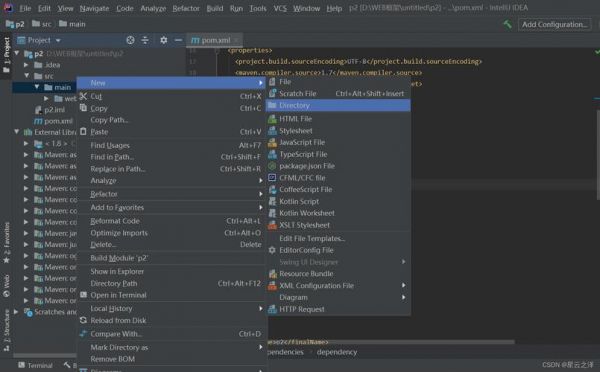Screen dimensions: 600x372
Task: Create an EditorConfig File
Action: pyautogui.click(x=338, y=250)
